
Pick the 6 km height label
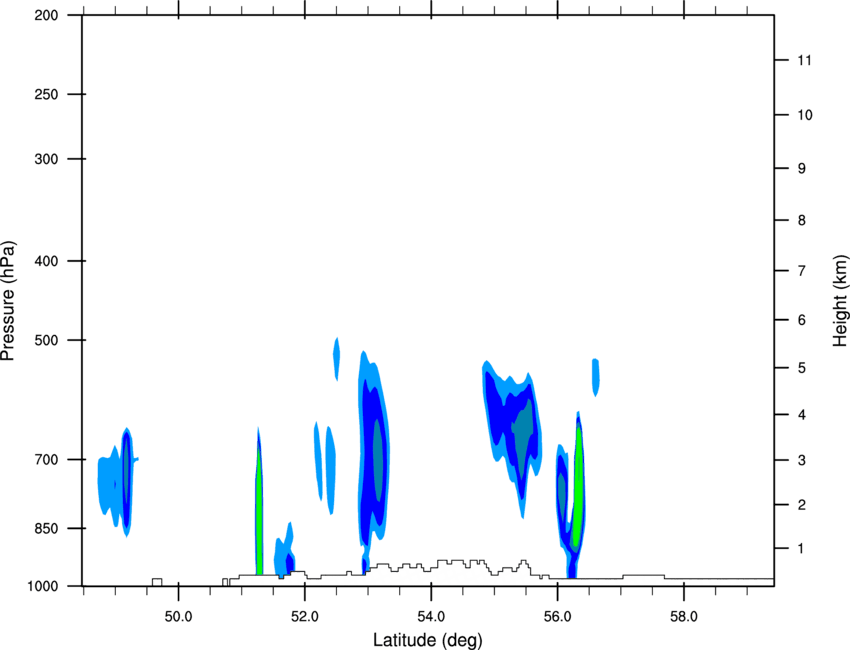tap(802, 320)
